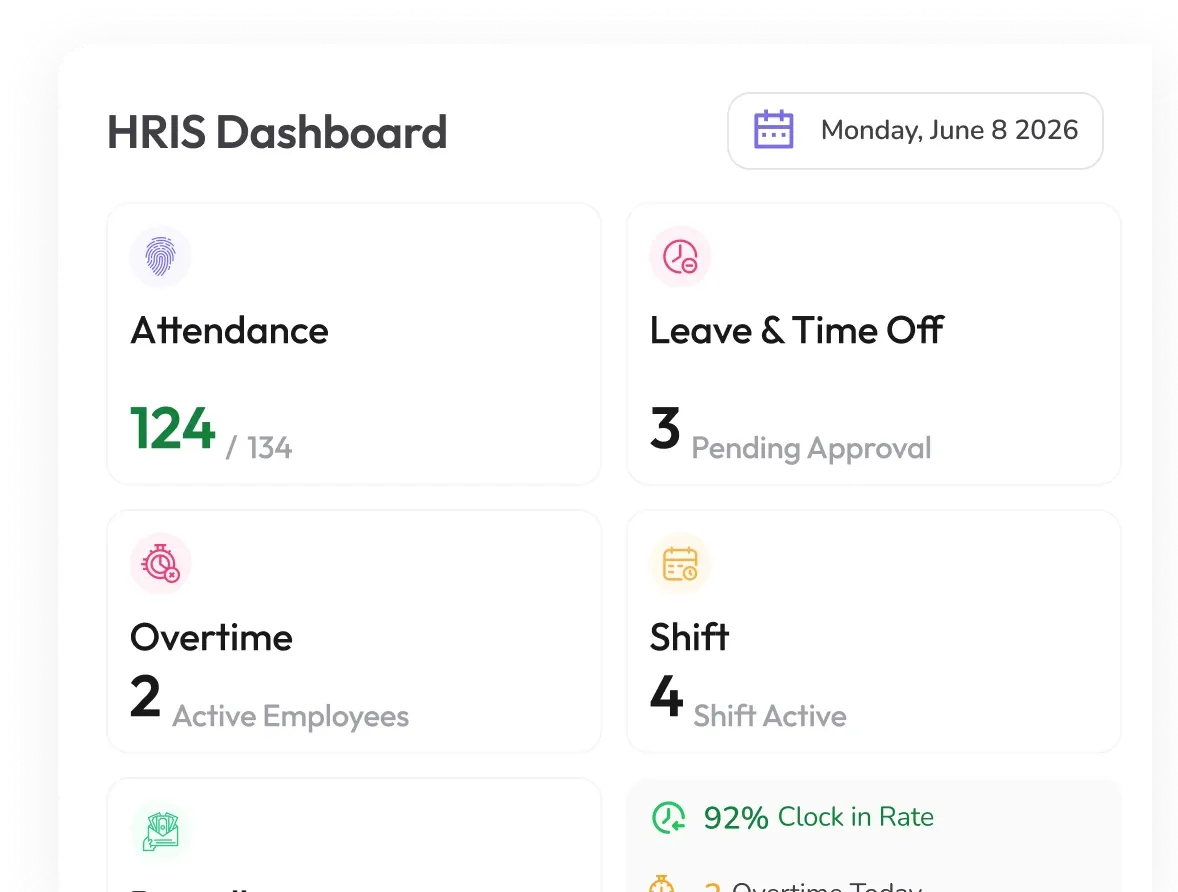Click the HRIS Dashboard title
The width and height of the screenshot is (1178, 892).
pyautogui.click(x=277, y=132)
